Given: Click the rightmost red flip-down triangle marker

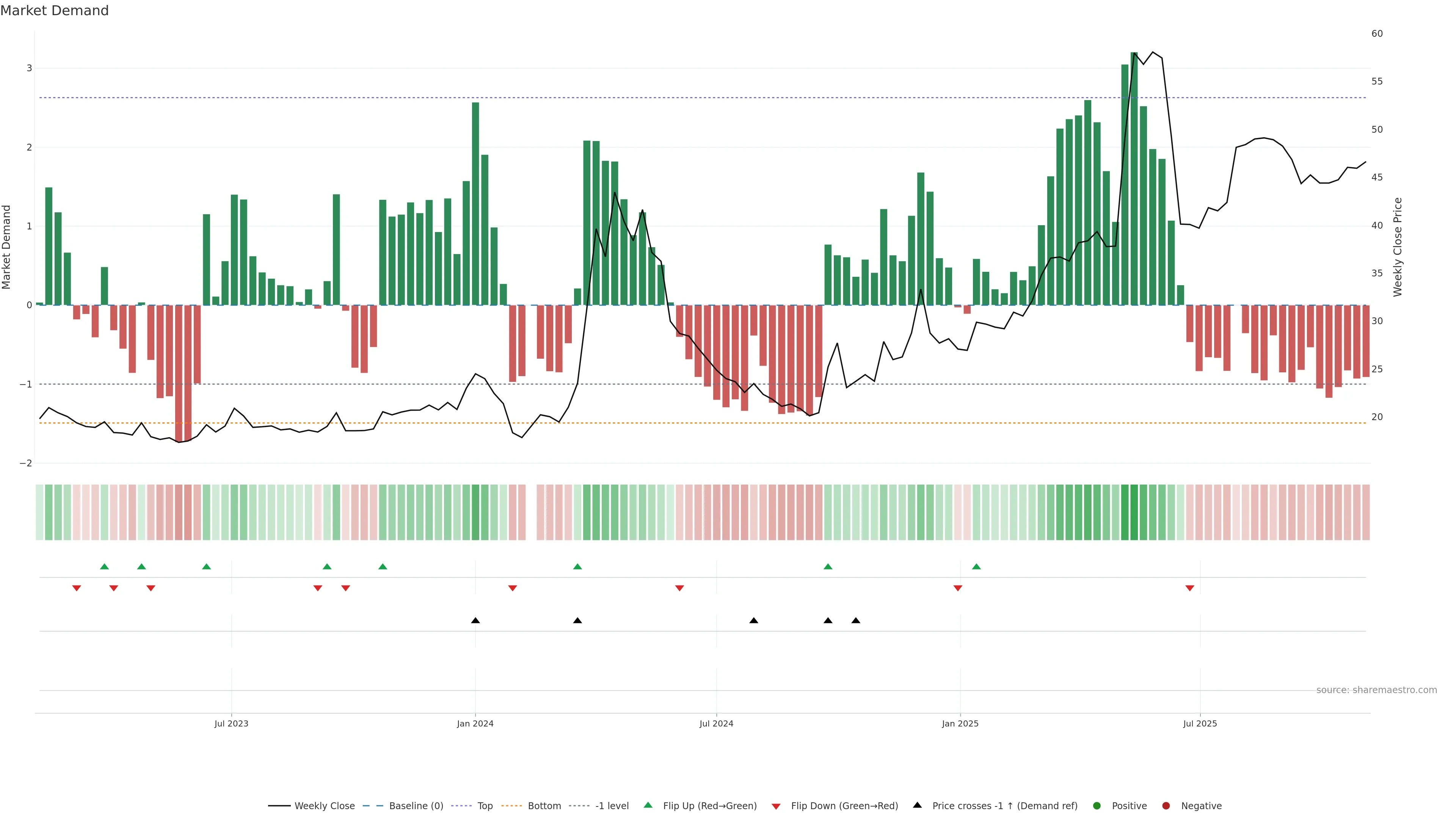Looking at the screenshot, I should pyautogui.click(x=1190, y=588).
